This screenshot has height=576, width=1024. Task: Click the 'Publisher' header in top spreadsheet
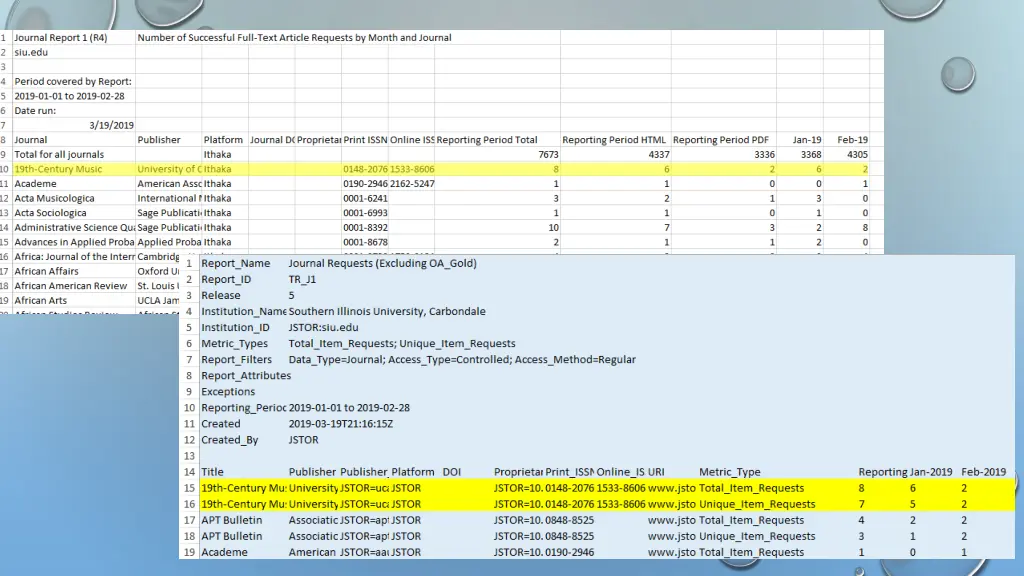[159, 140]
